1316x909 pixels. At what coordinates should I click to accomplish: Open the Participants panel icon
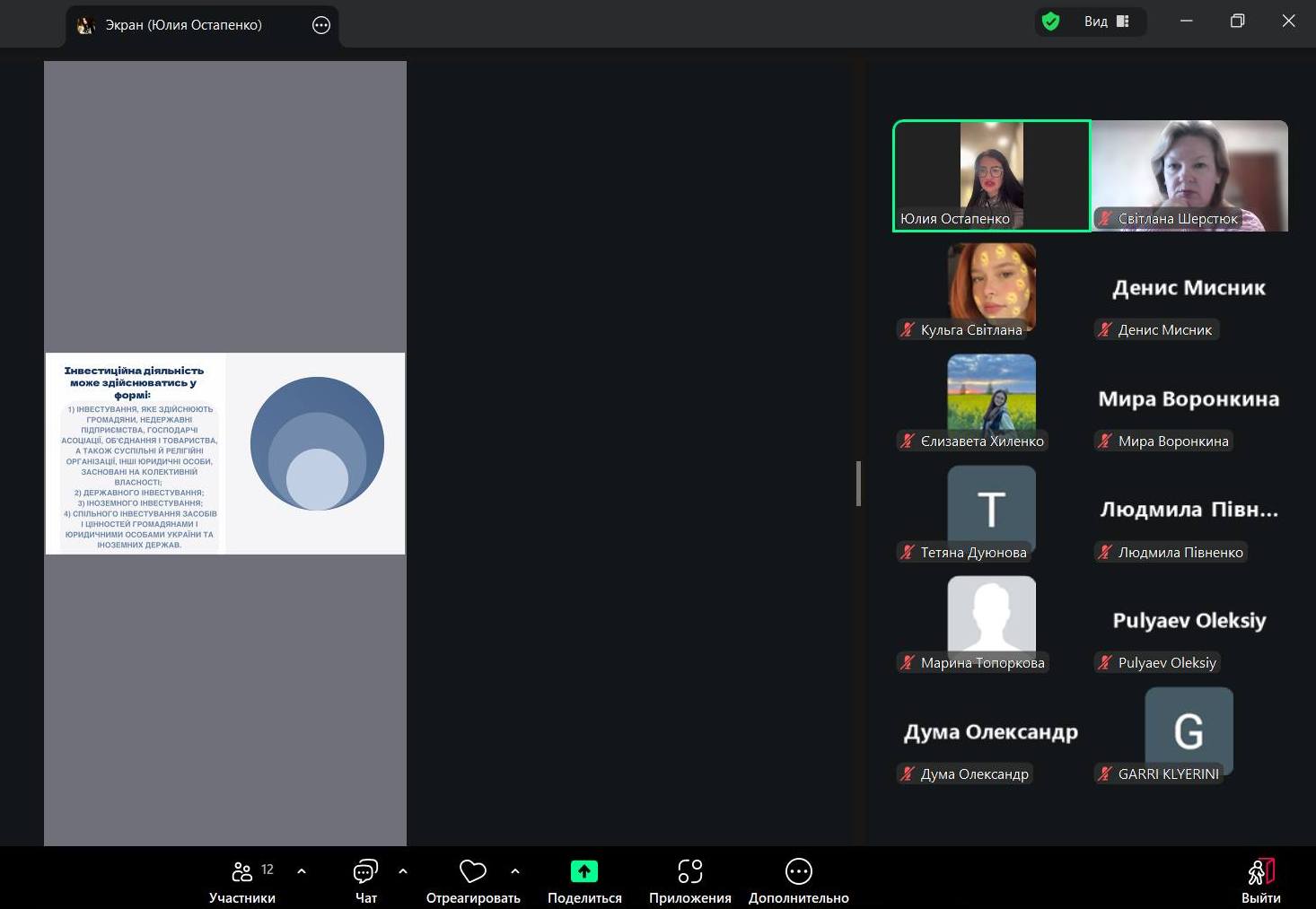pos(242,871)
